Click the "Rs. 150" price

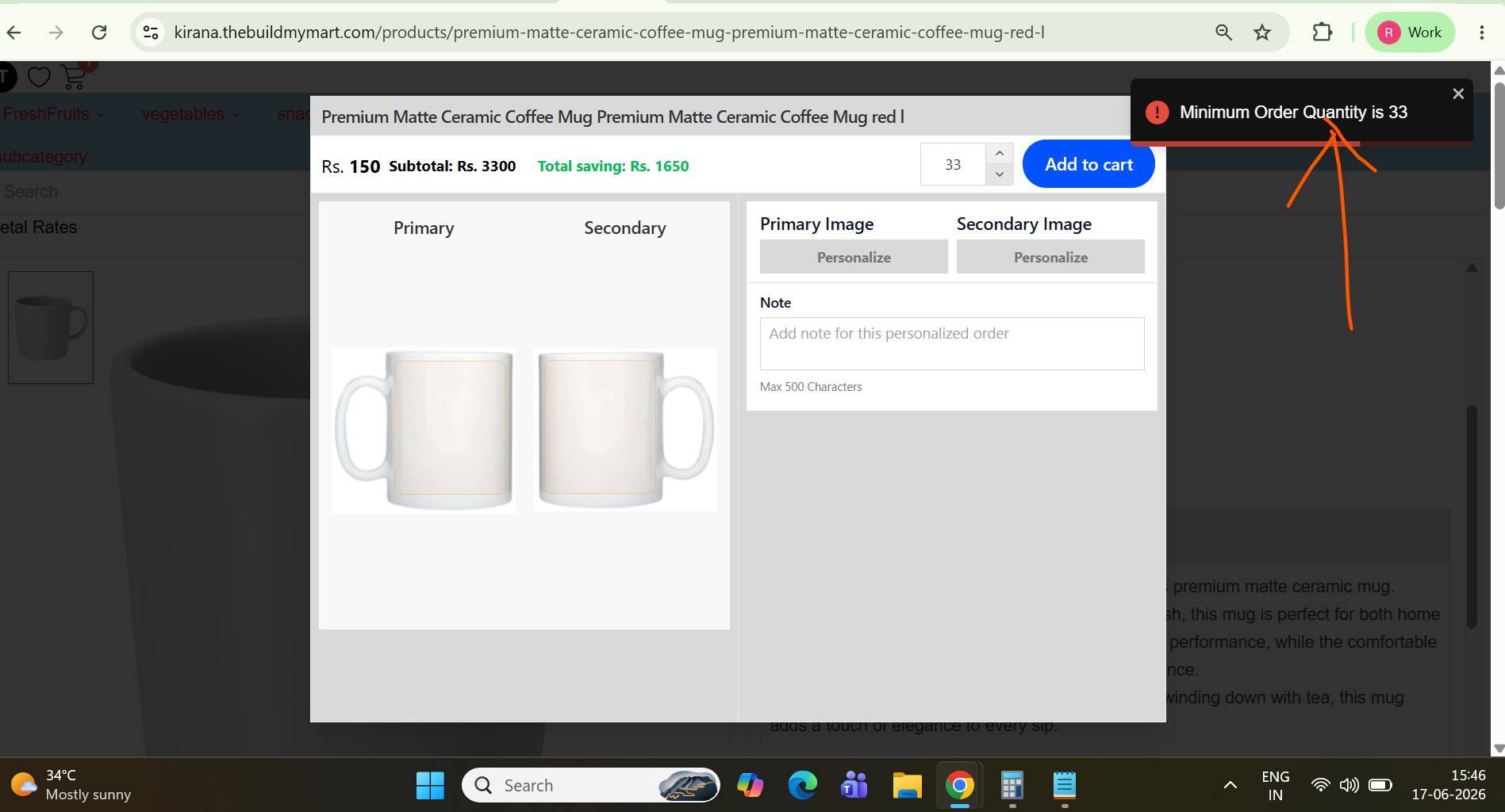point(351,167)
